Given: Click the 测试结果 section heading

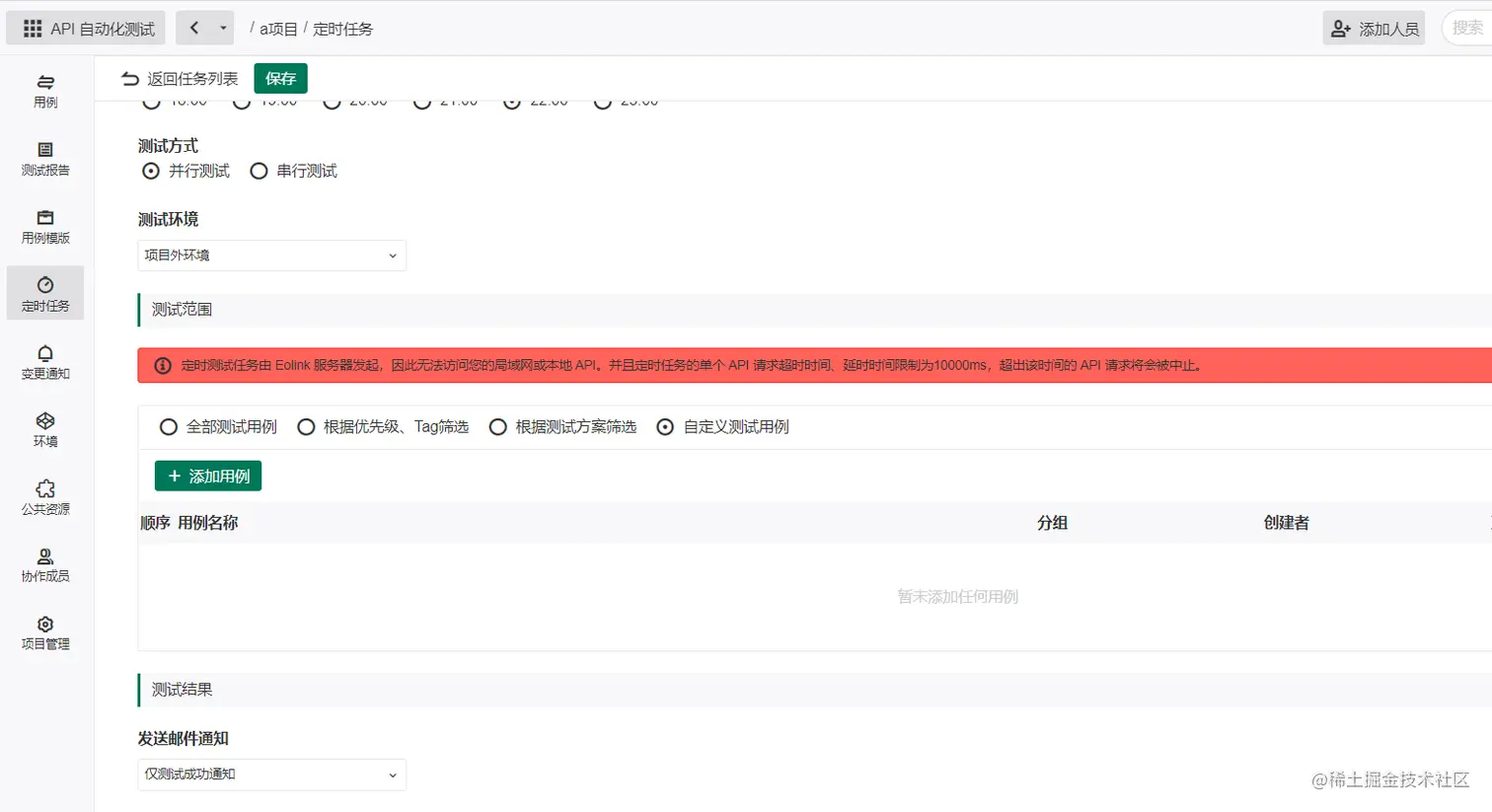Looking at the screenshot, I should tap(182, 690).
